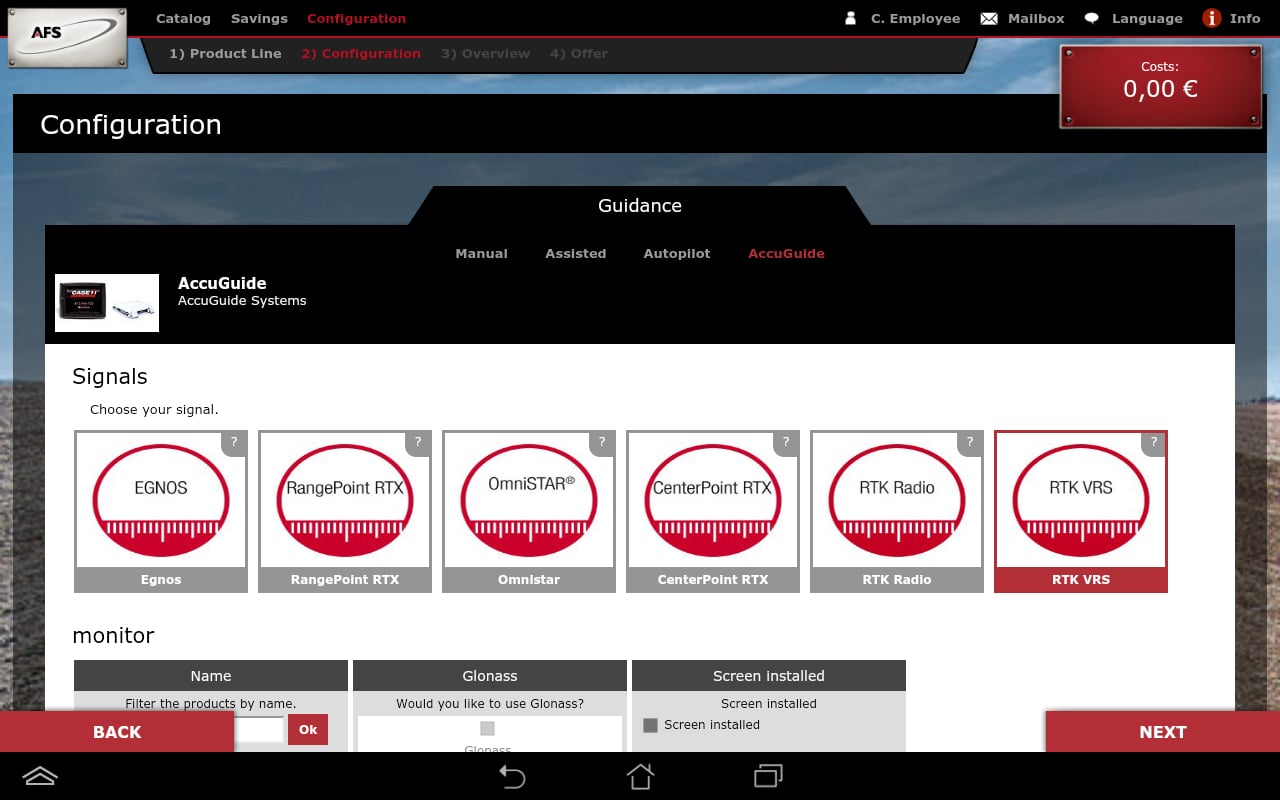
Task: Open help for Omnistar signal
Action: 602,443
